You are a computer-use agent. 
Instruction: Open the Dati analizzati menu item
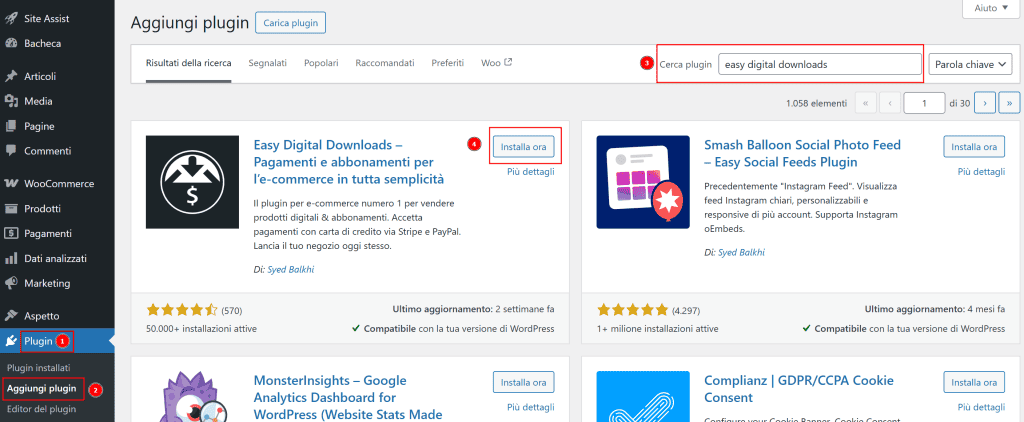point(57,258)
